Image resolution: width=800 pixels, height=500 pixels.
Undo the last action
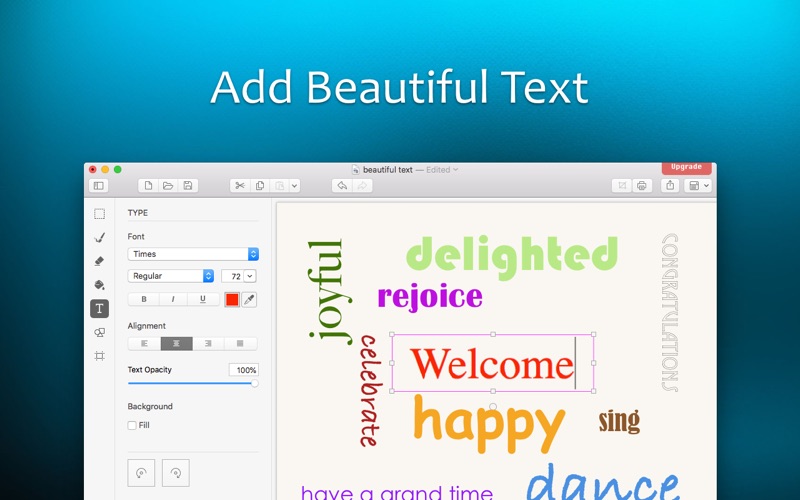tap(342, 186)
